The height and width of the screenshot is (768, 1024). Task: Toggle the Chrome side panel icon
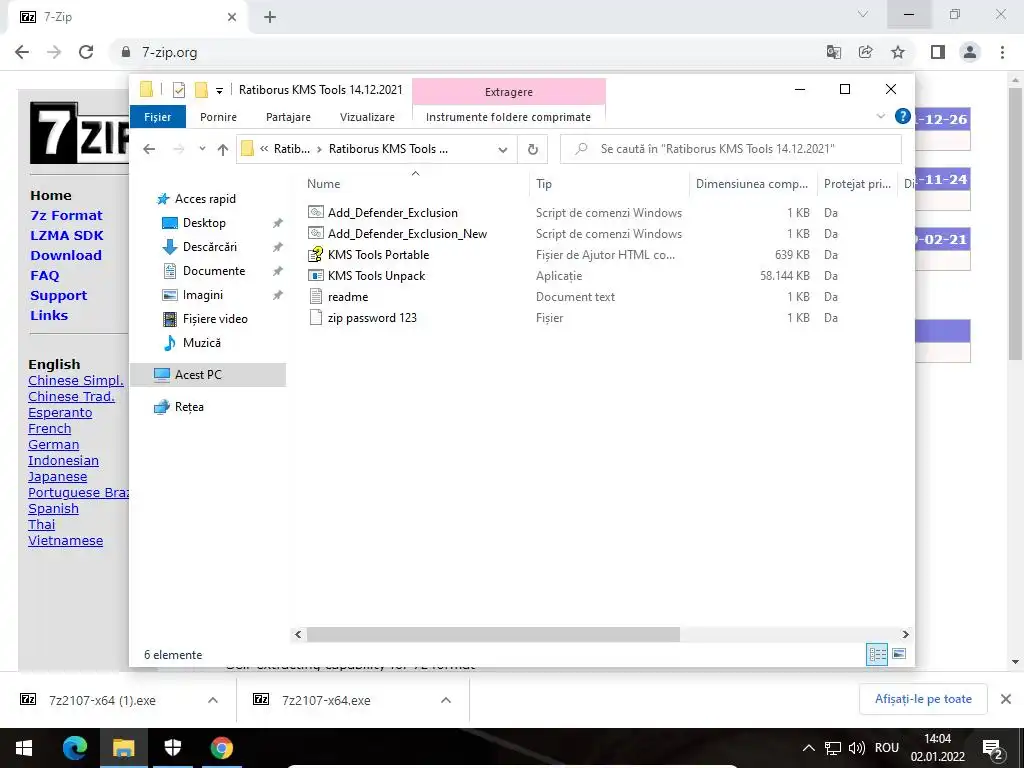[938, 52]
